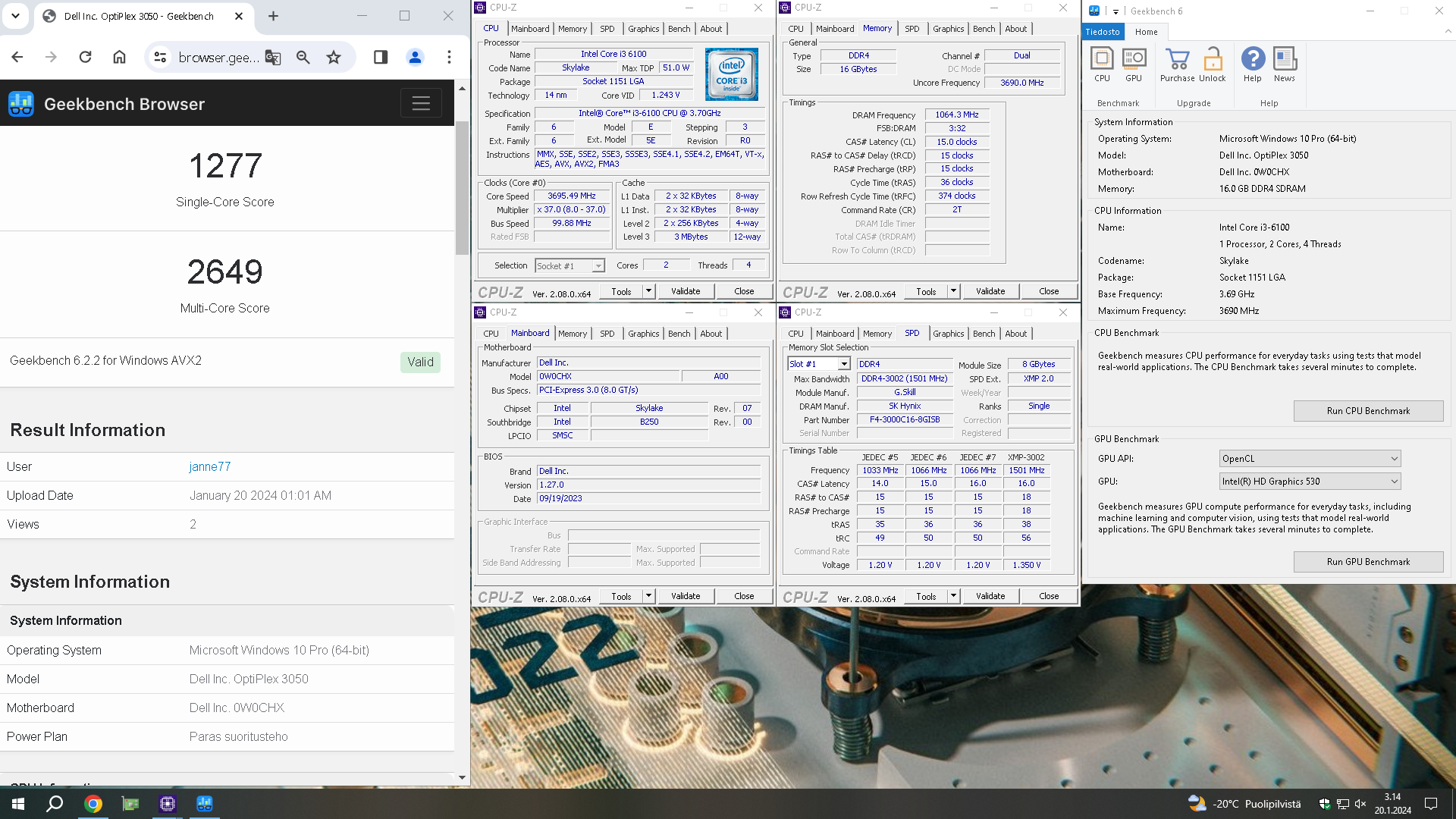Go back with browser back arrow
This screenshot has width=1456, height=819.
pyautogui.click(x=17, y=57)
